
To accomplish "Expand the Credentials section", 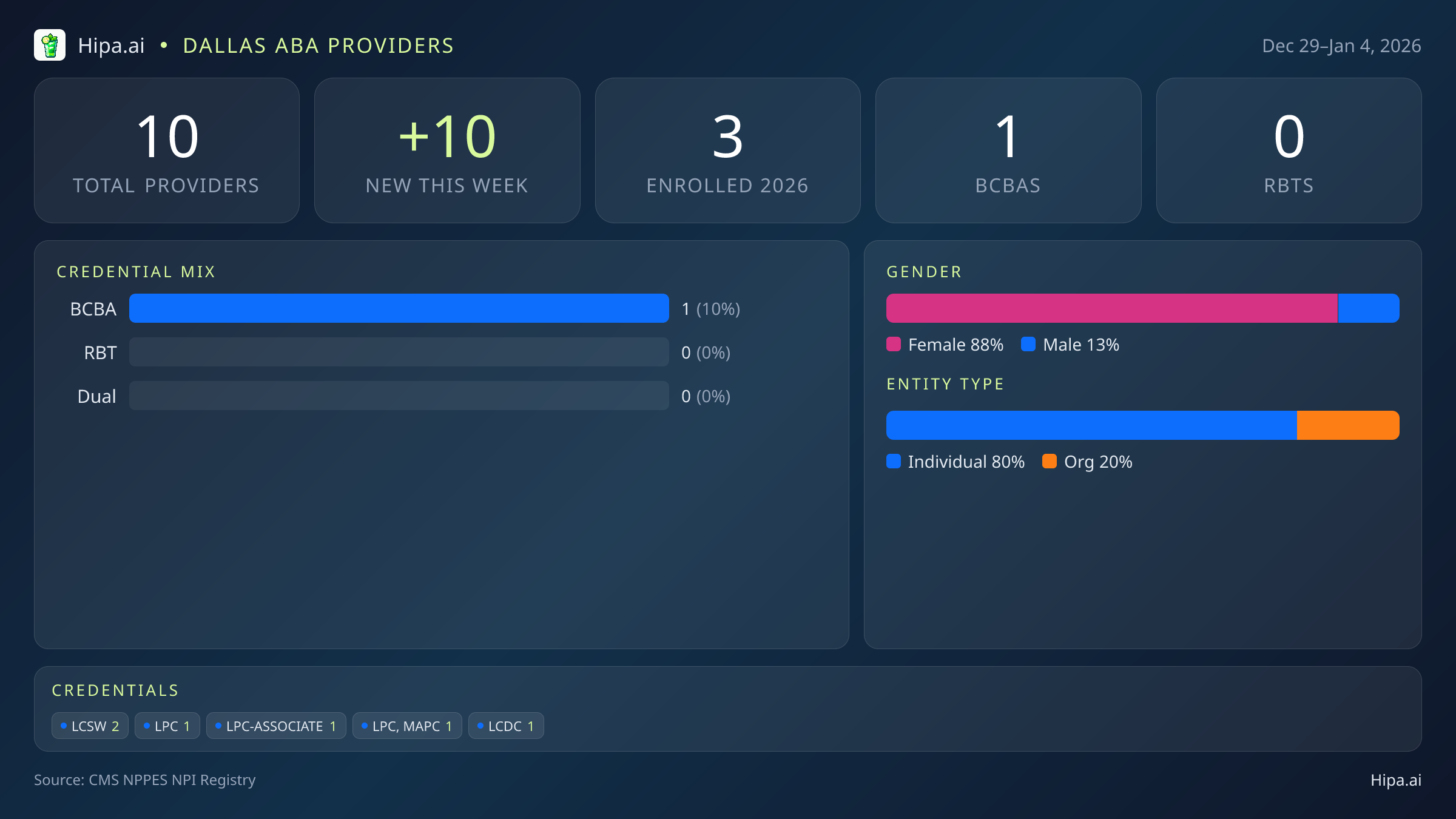I will (x=115, y=690).
